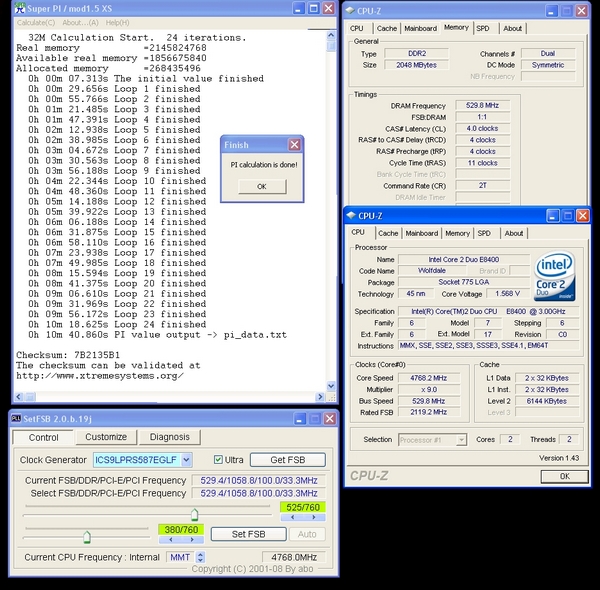The width and height of the screenshot is (600, 590).
Task: Click the Auto button in SetFSB
Action: click(x=307, y=534)
